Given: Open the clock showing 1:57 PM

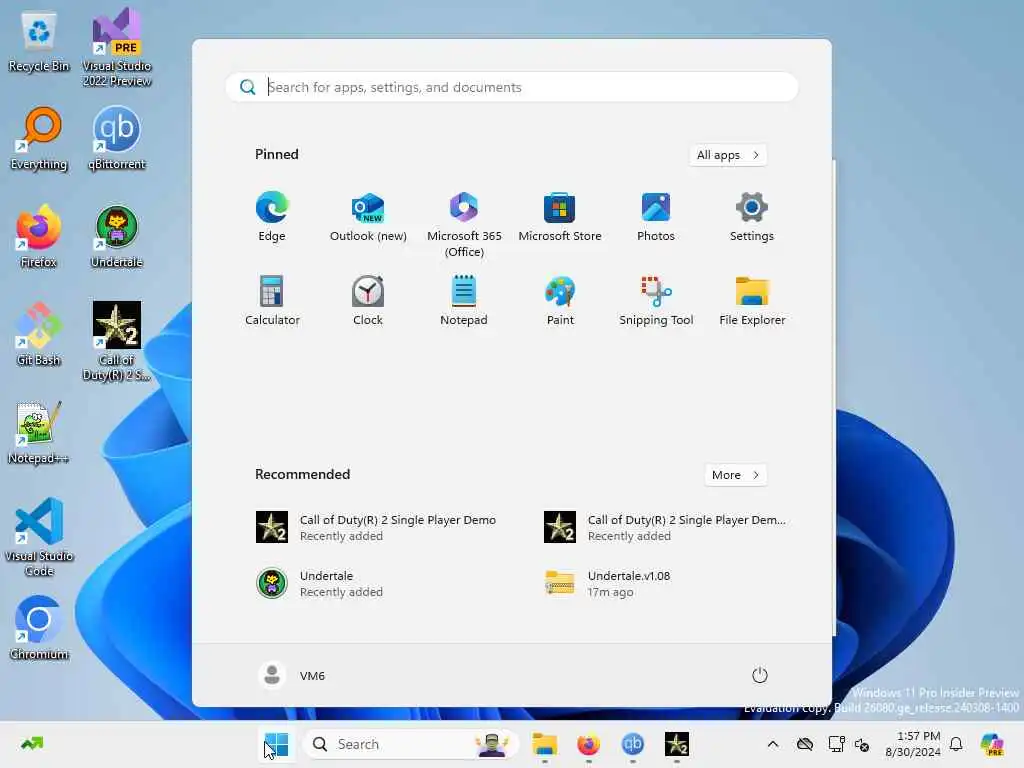Looking at the screenshot, I should [x=912, y=744].
